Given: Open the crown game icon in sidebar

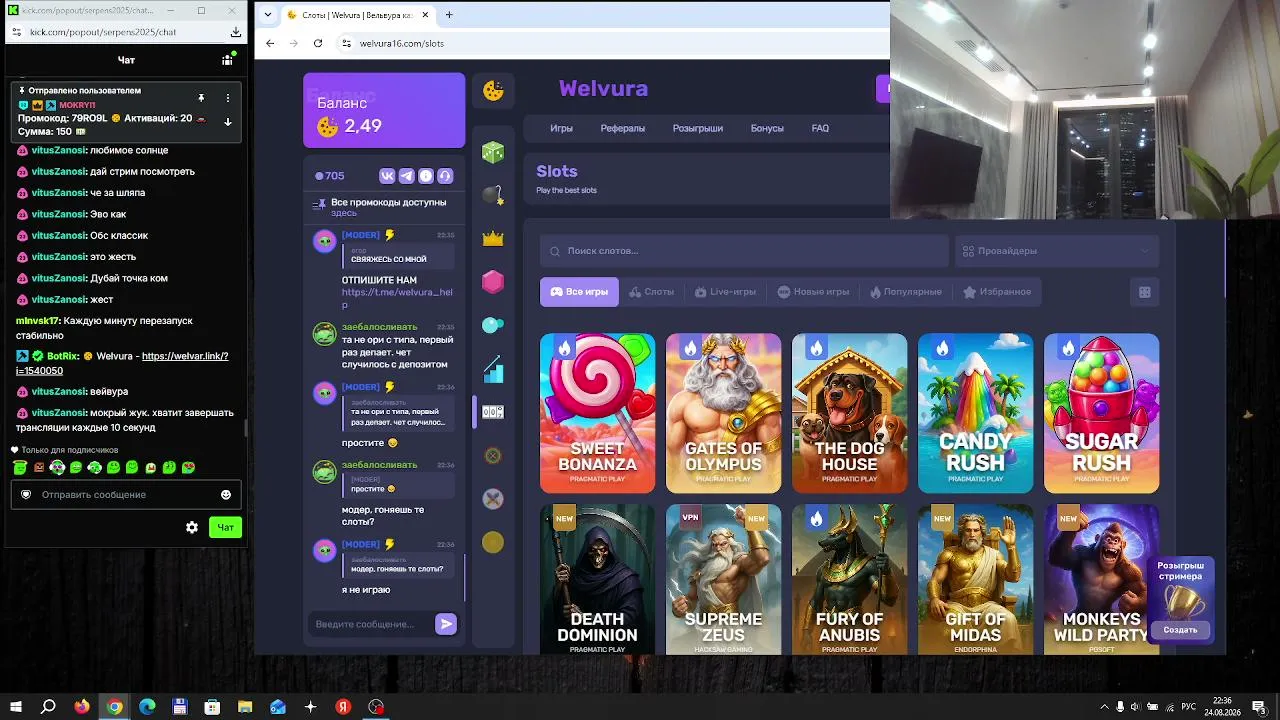Looking at the screenshot, I should click(493, 238).
